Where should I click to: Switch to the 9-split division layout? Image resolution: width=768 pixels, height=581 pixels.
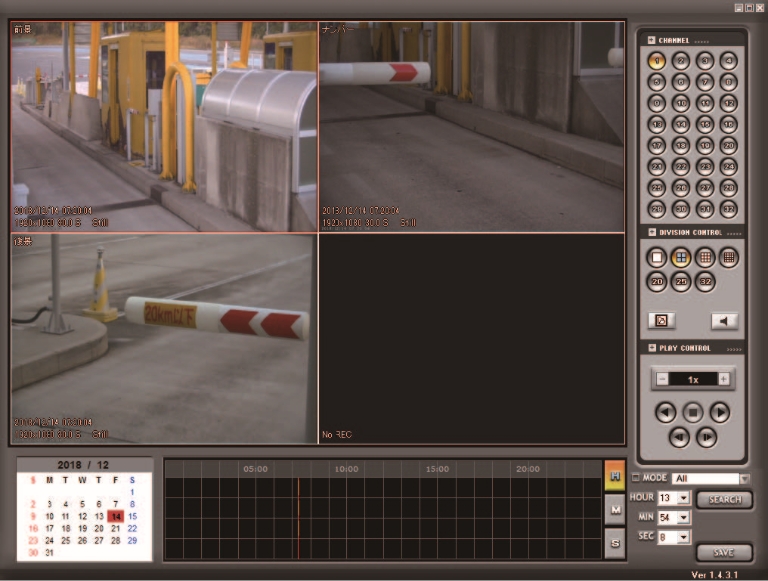[705, 257]
